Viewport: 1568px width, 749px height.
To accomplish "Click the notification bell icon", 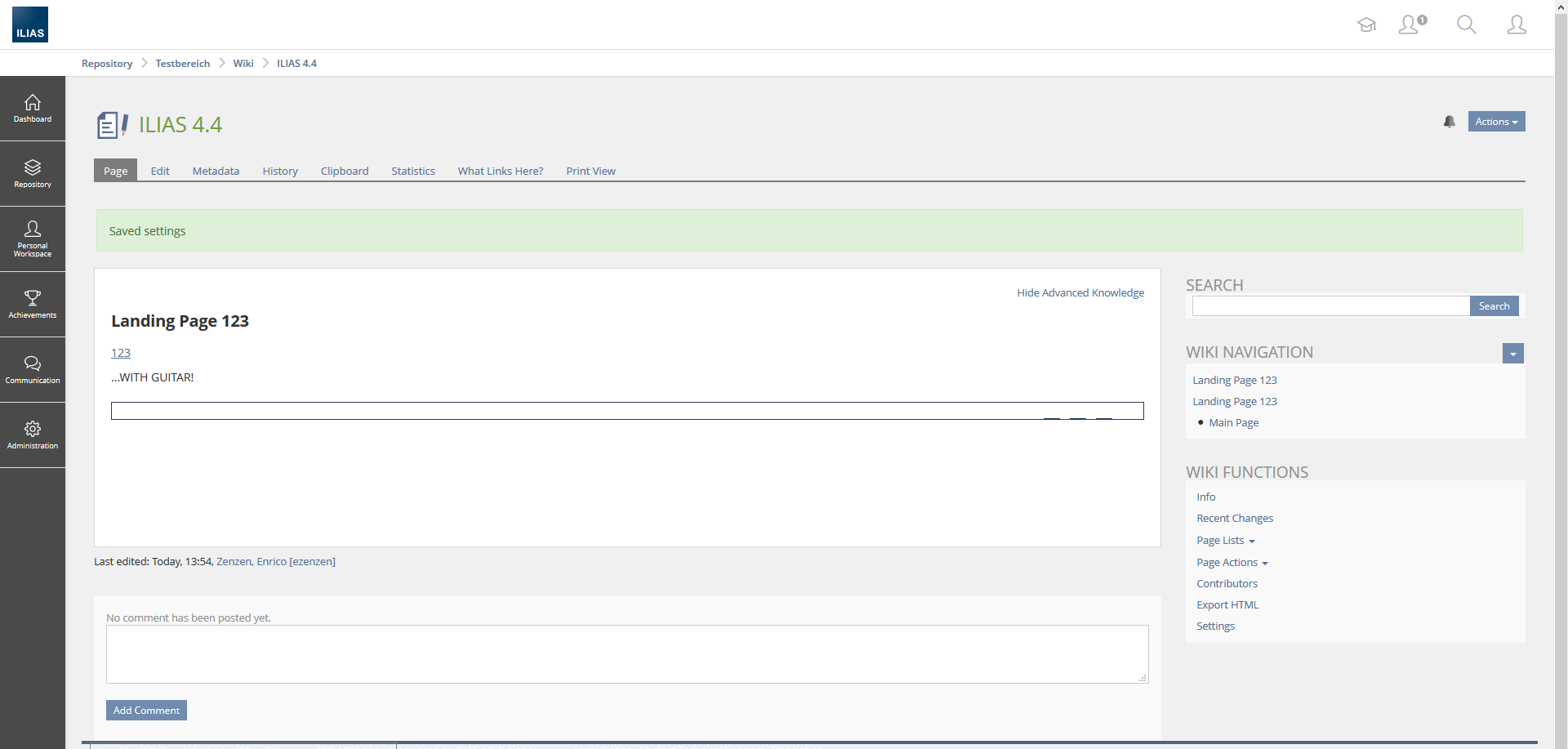I will [1450, 122].
